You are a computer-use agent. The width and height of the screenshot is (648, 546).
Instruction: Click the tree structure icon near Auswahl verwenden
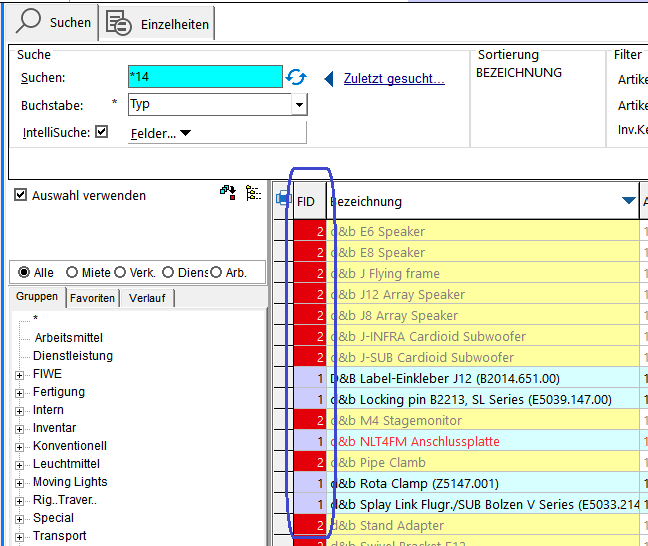(253, 193)
